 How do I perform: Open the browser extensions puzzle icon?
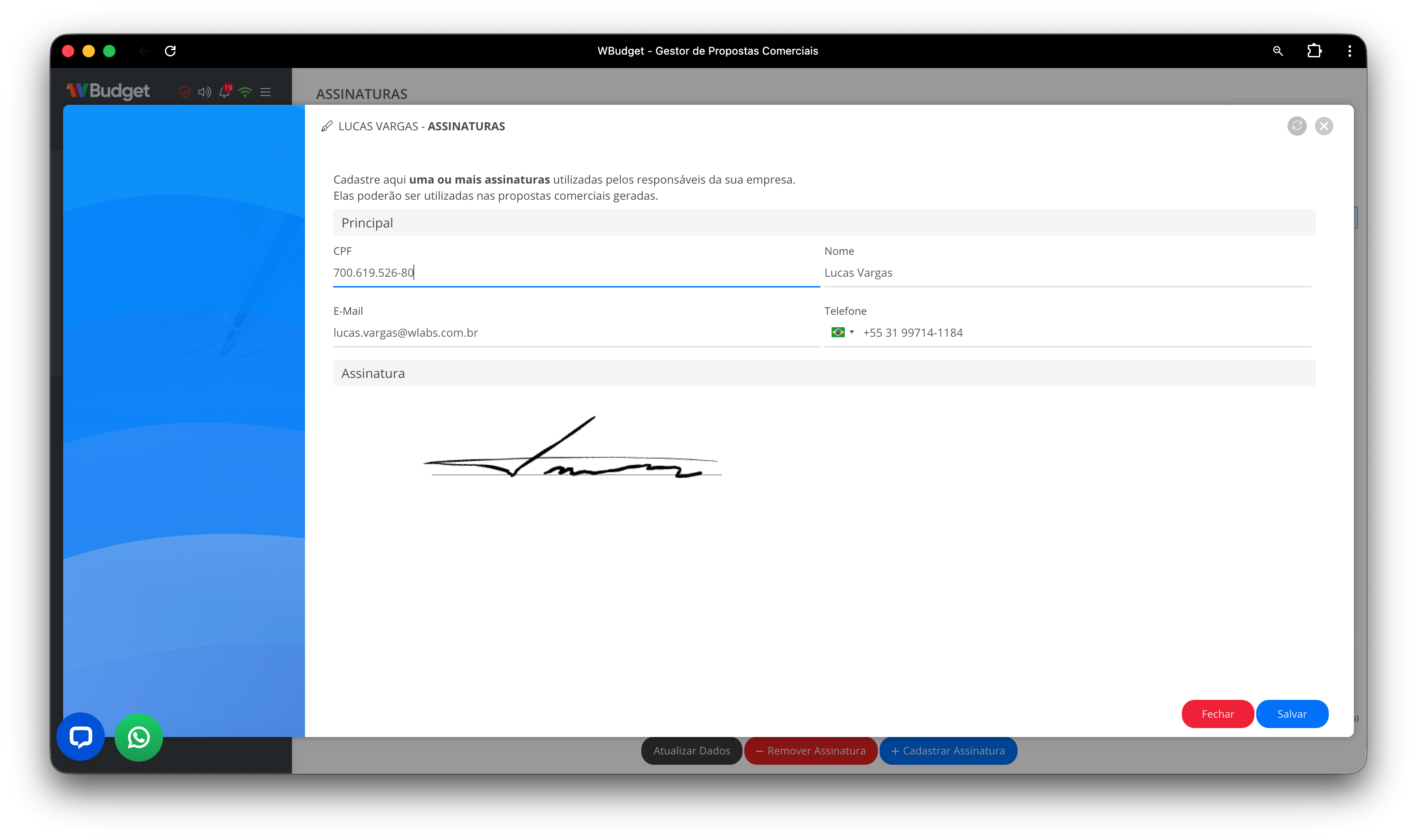pyautogui.click(x=1314, y=51)
